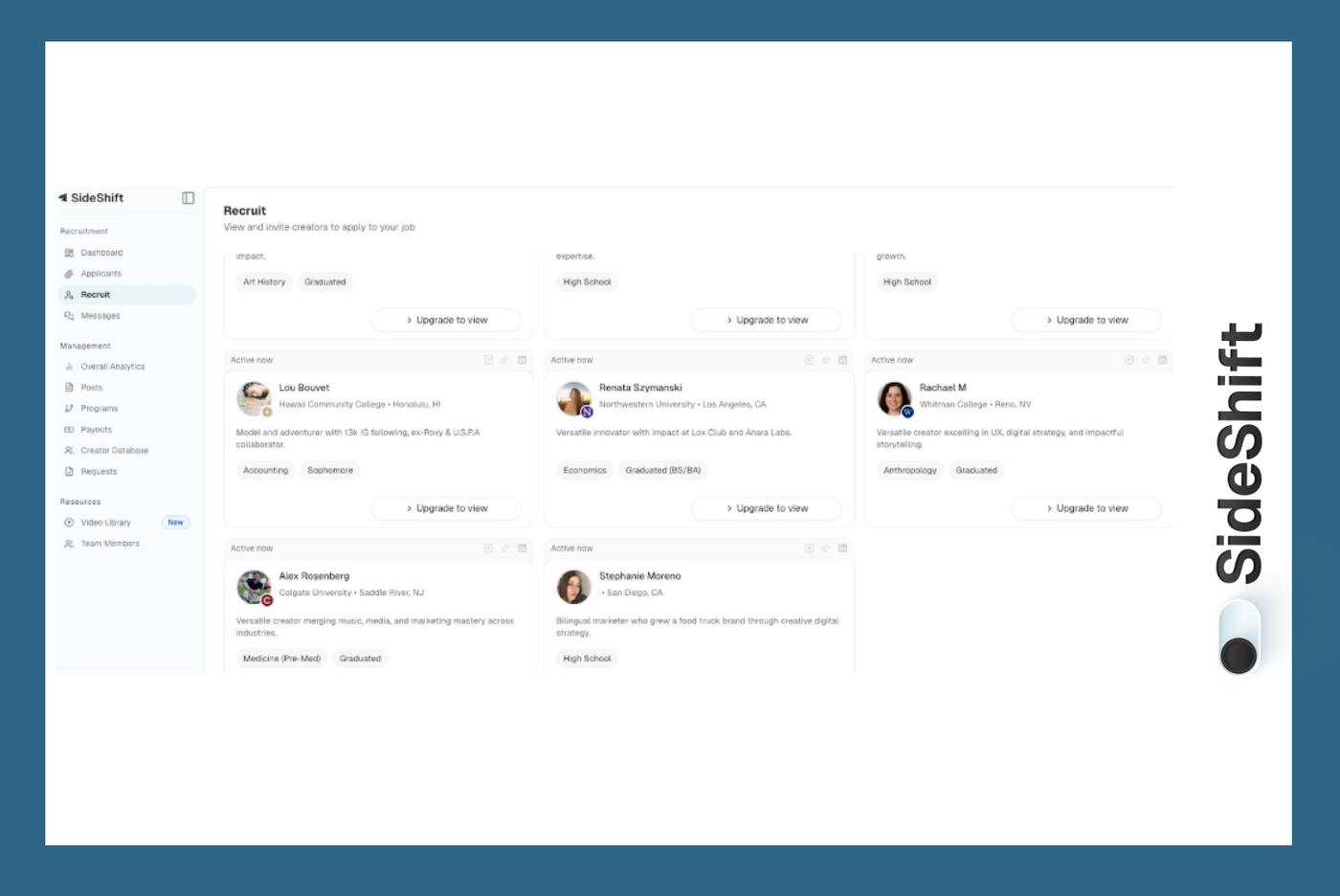Viewport: 1340px width, 896px height.
Task: Open the Programs menu item
Action: 99,408
